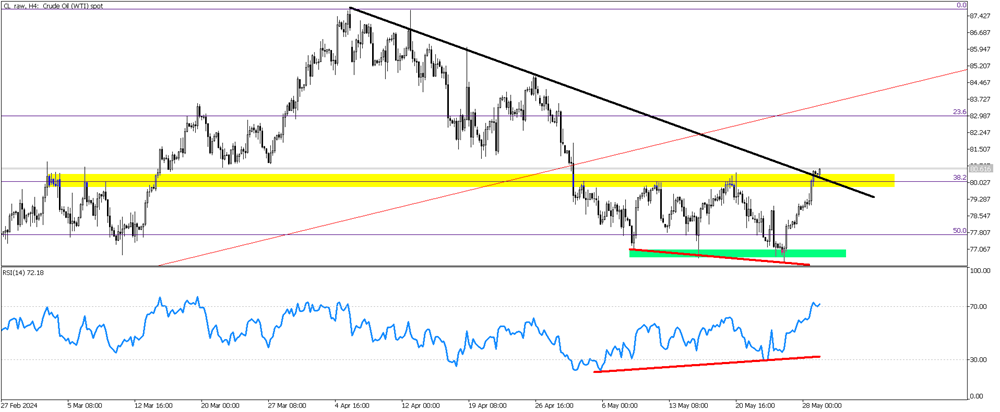Screen dimensions: 1000x412
Task: Click the current price tag 80.616
Action: [x=980, y=169]
